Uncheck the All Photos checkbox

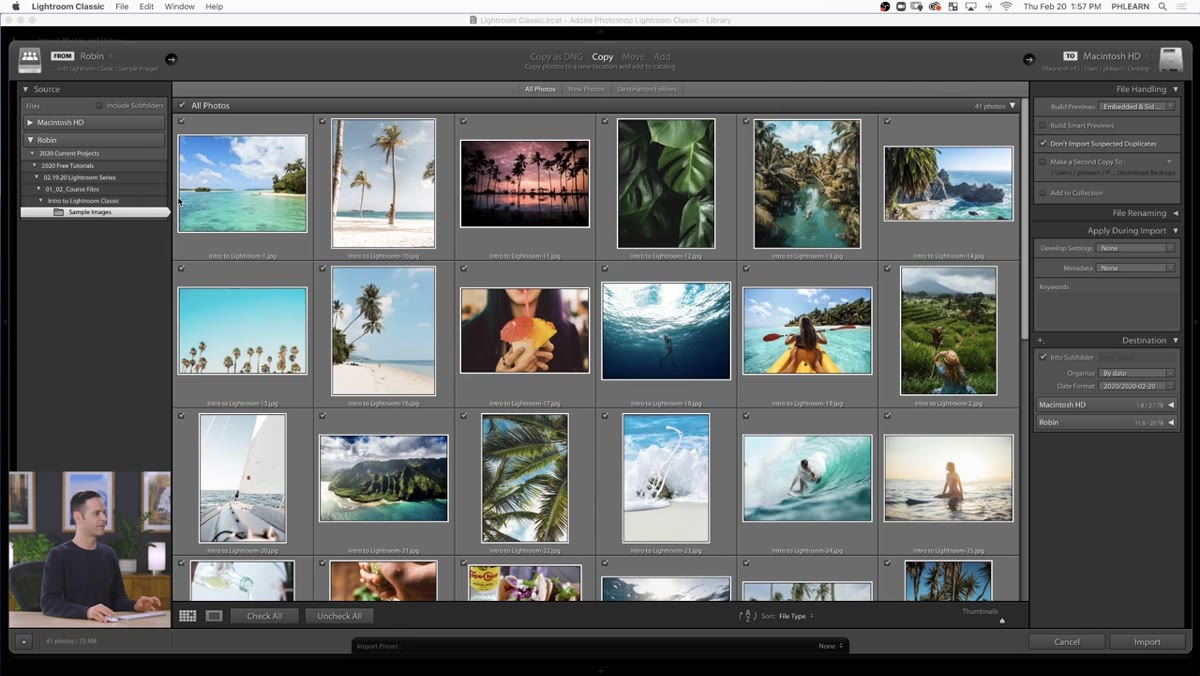coord(182,105)
